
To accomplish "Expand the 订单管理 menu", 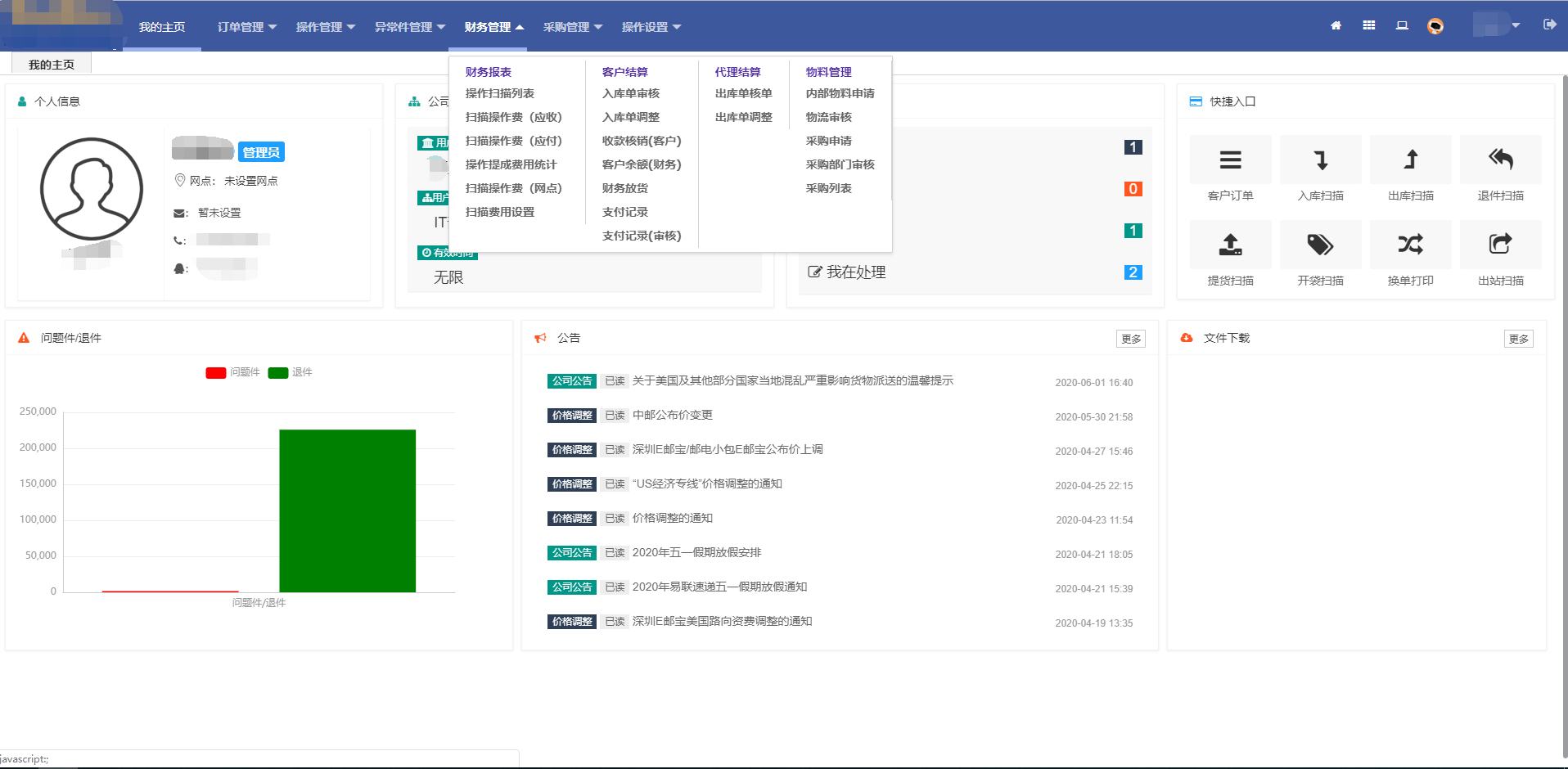I will 246,26.
